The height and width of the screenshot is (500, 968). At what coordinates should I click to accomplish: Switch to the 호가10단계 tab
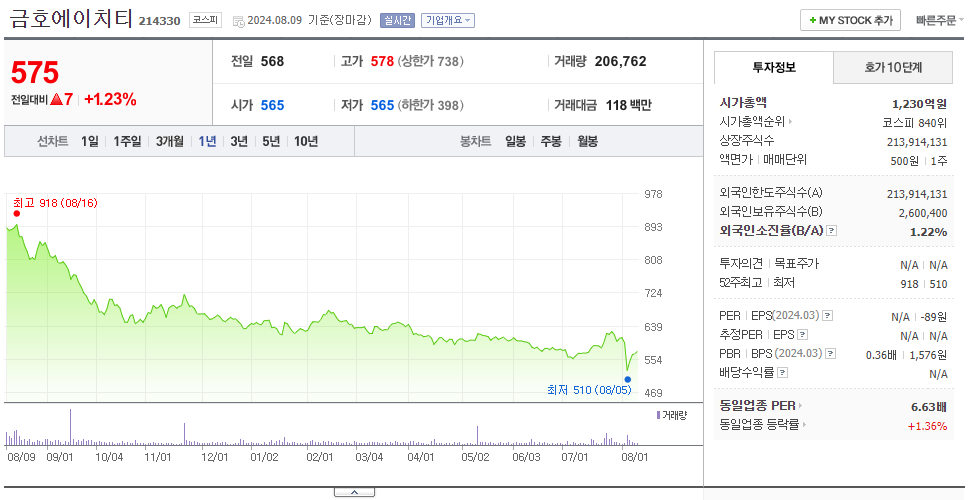[893, 67]
